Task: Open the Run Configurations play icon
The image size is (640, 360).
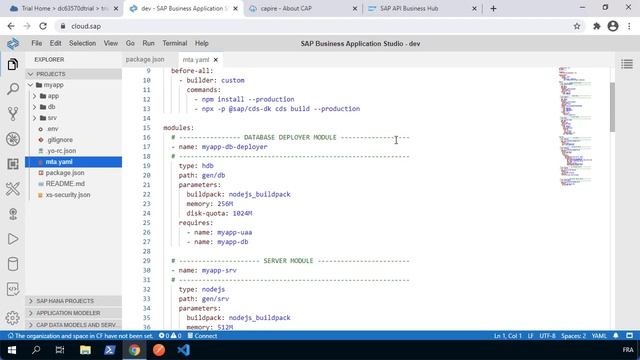Action: pyautogui.click(x=13, y=239)
